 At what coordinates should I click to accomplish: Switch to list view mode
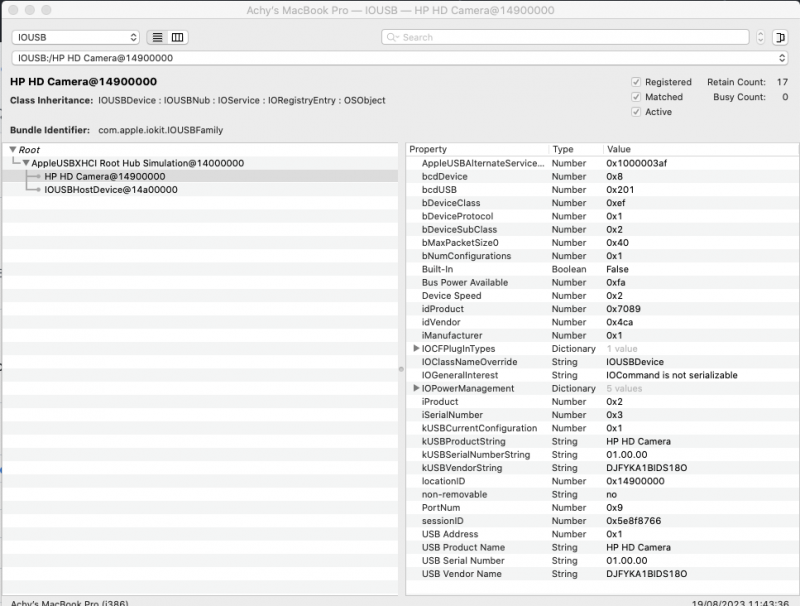click(x=158, y=37)
